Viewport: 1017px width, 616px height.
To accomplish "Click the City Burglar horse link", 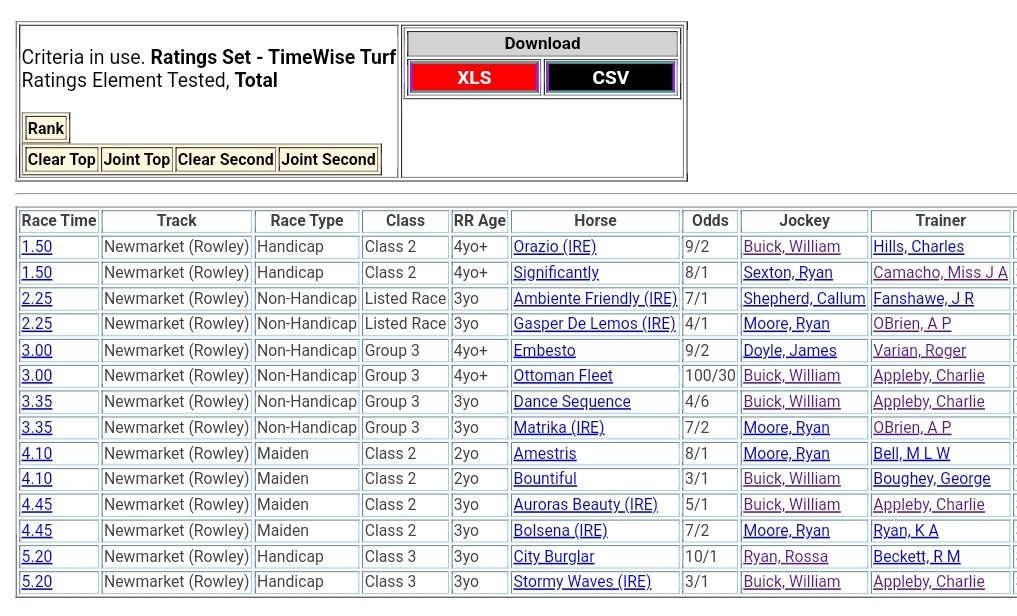I will coord(554,557).
